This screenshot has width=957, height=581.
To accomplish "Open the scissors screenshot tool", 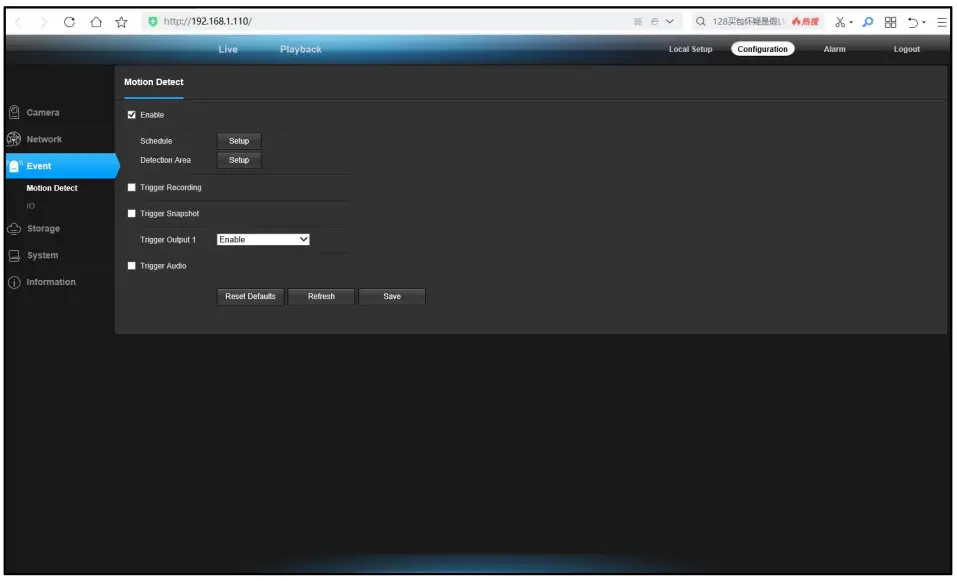I will (840, 22).
